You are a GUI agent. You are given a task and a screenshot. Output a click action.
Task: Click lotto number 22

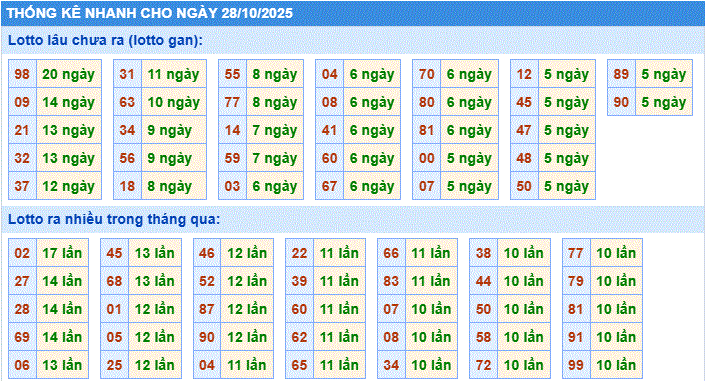pos(299,253)
